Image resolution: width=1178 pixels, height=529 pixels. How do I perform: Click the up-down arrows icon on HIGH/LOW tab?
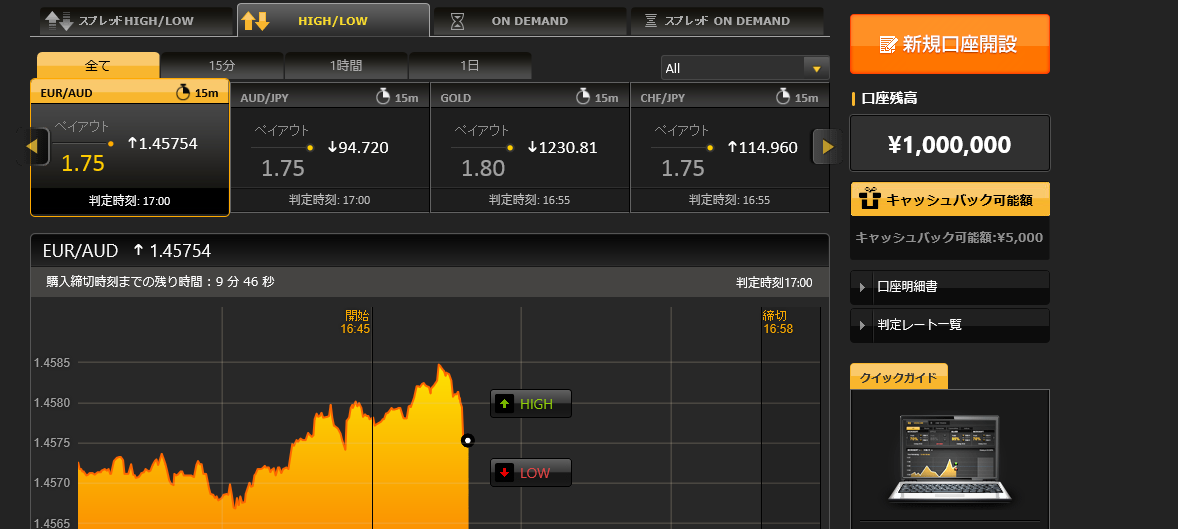pos(256,20)
